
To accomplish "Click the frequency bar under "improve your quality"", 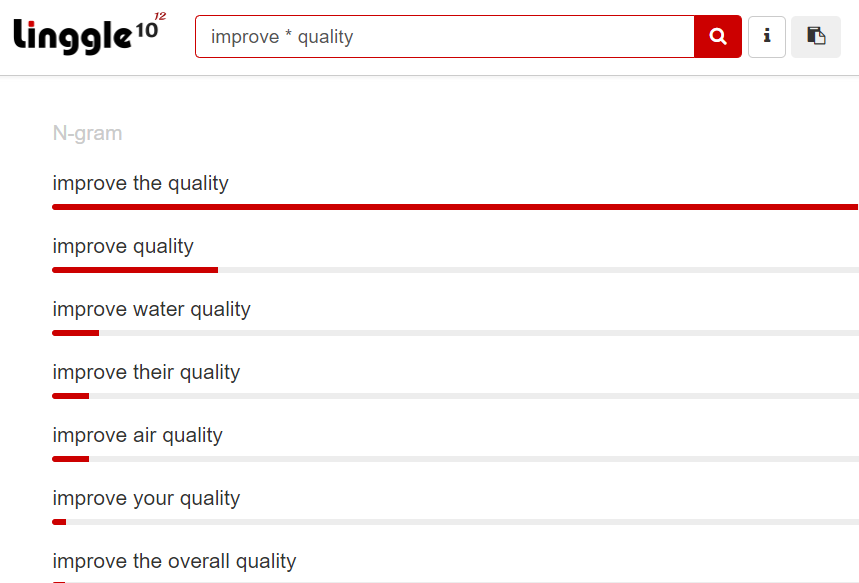I will click(x=455, y=522).
